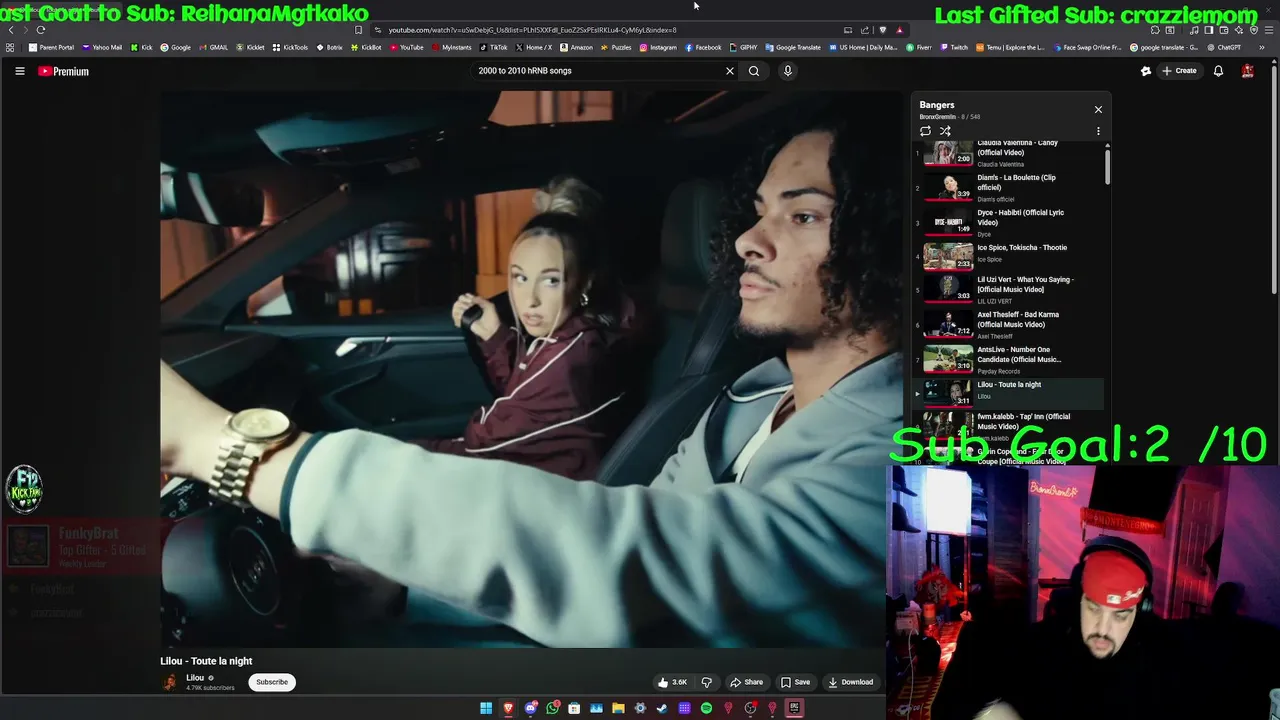This screenshot has width=1280, height=720.
Task: Select AntsLive - Number One Candidate
Action: 1008,359
